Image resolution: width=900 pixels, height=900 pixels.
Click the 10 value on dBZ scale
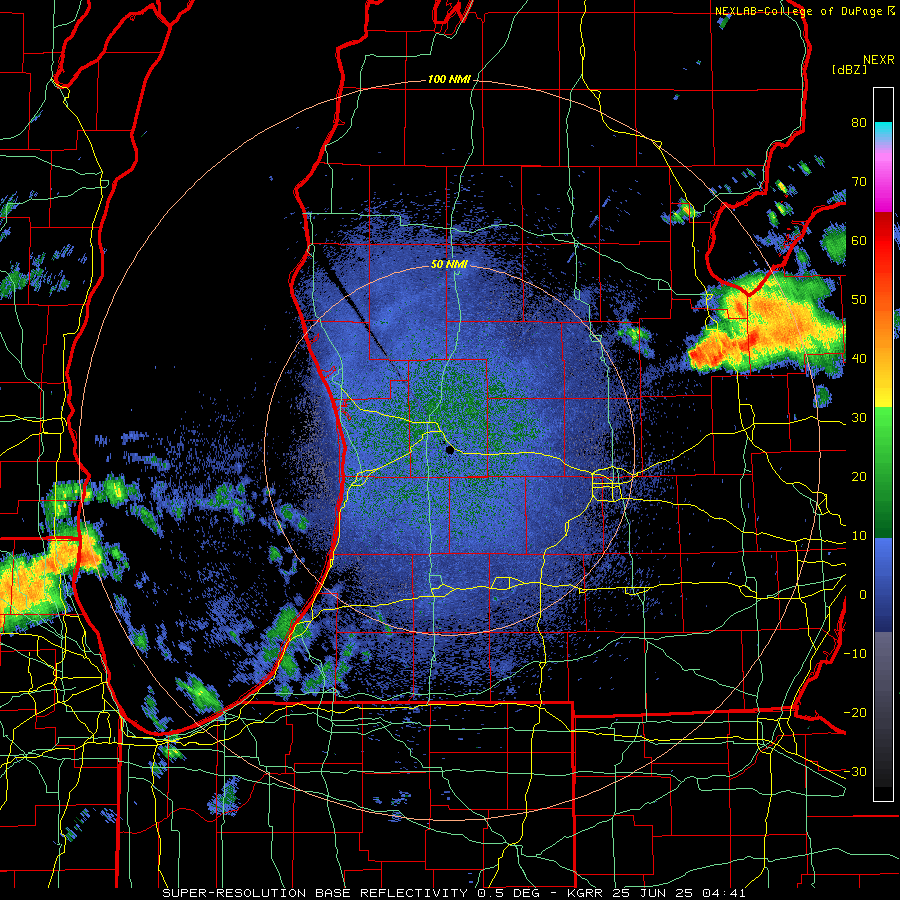[859, 536]
